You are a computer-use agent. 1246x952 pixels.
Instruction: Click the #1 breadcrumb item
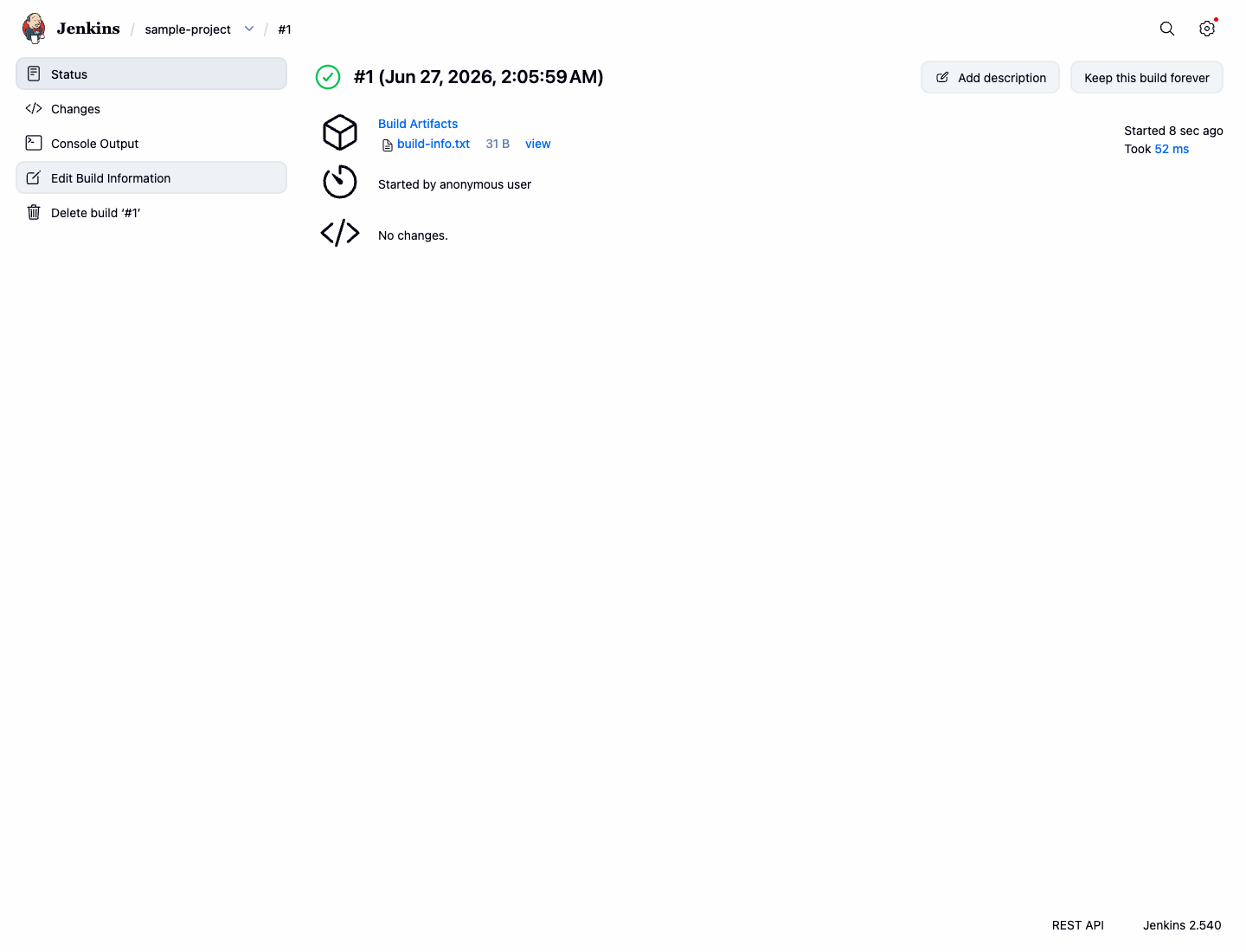[x=285, y=29]
